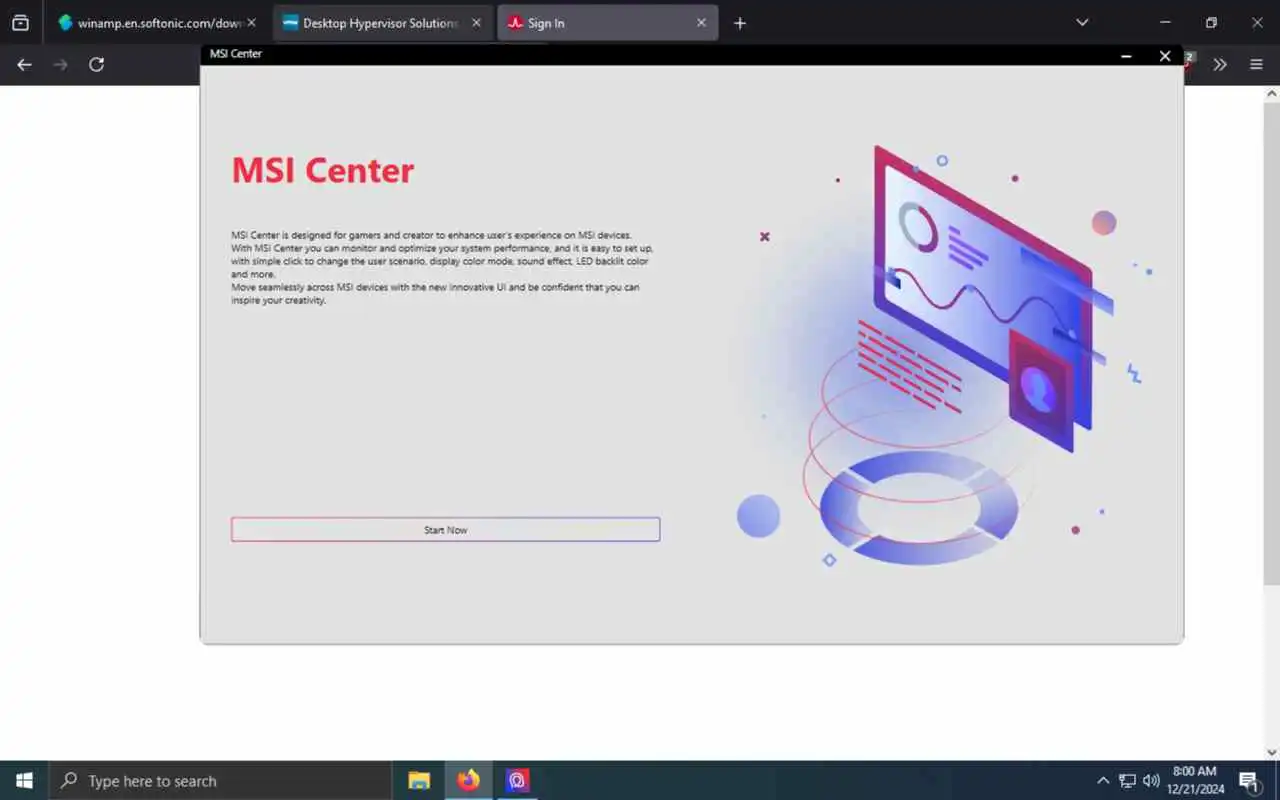Screen dimensions: 1280x800
Task: Close the winamp.en.softonic.com tab
Action: 252,23
